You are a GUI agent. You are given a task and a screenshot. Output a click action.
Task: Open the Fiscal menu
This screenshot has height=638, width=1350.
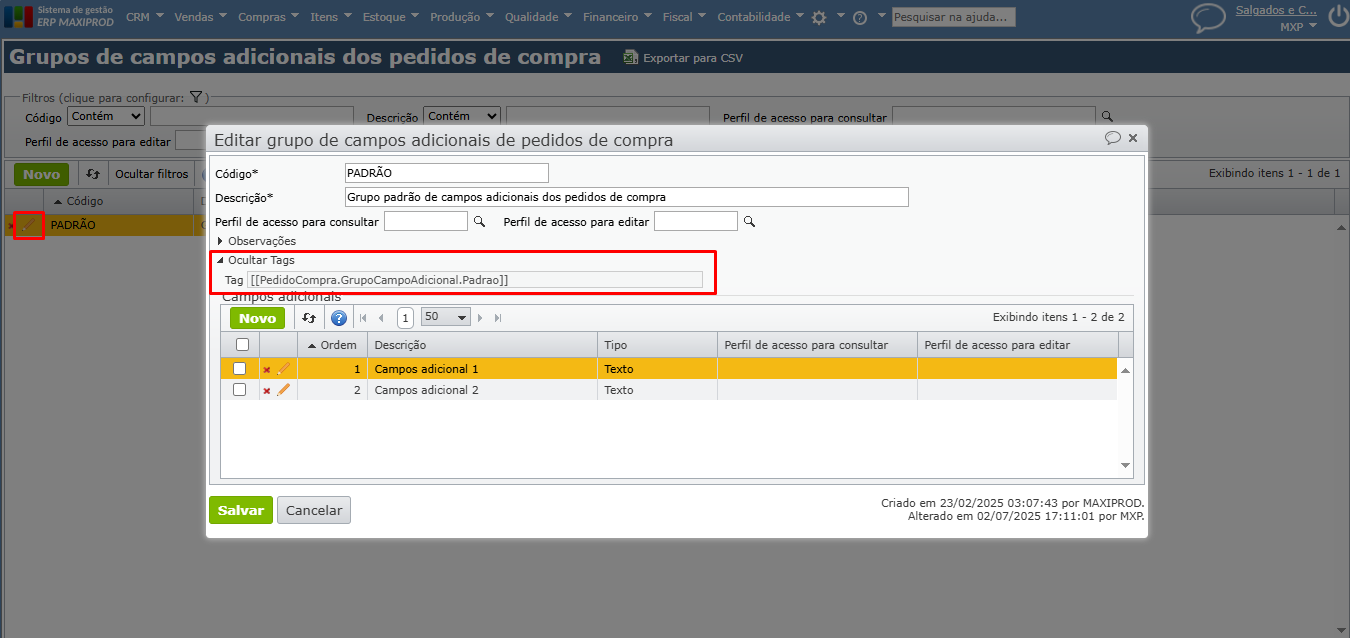684,17
